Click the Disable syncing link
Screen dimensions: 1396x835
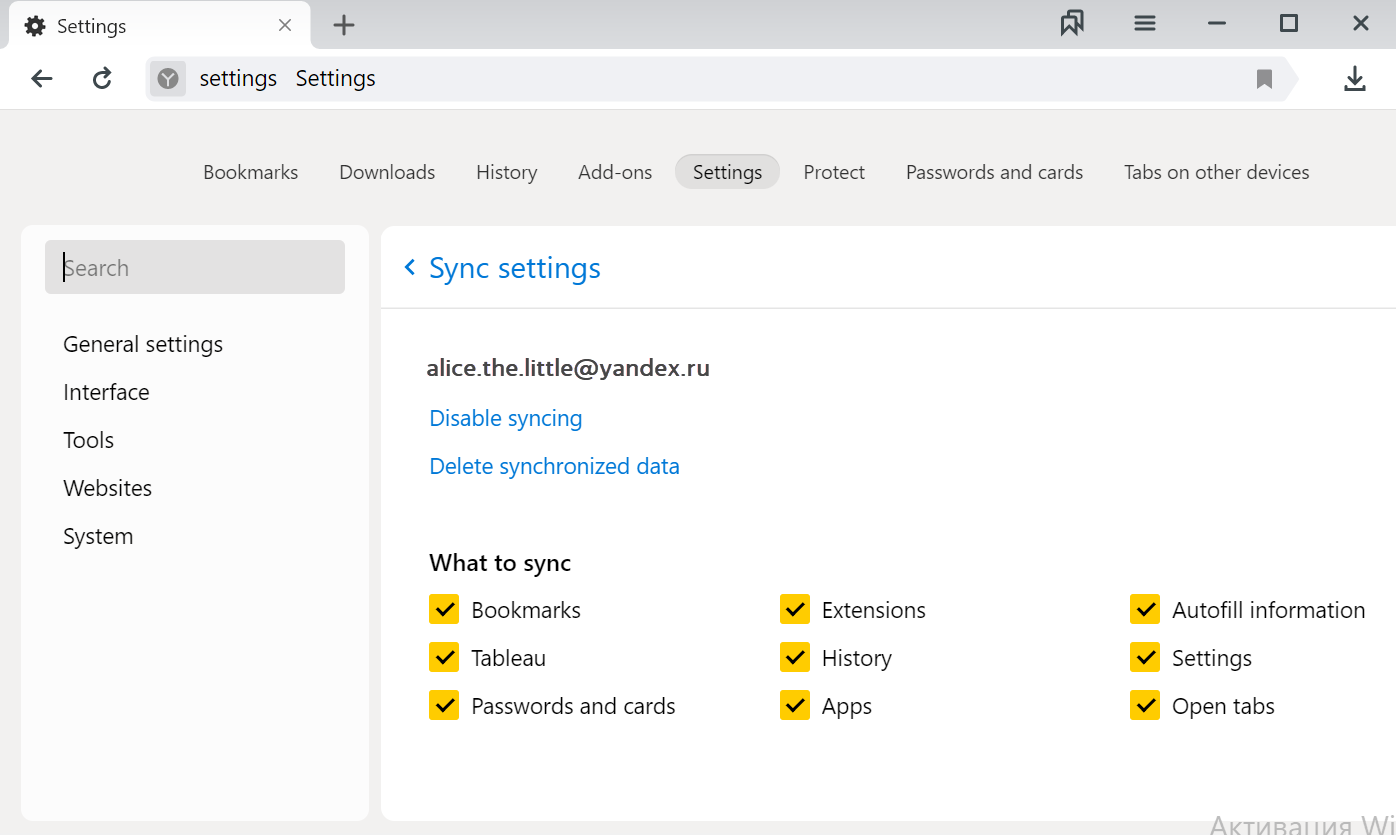click(506, 418)
